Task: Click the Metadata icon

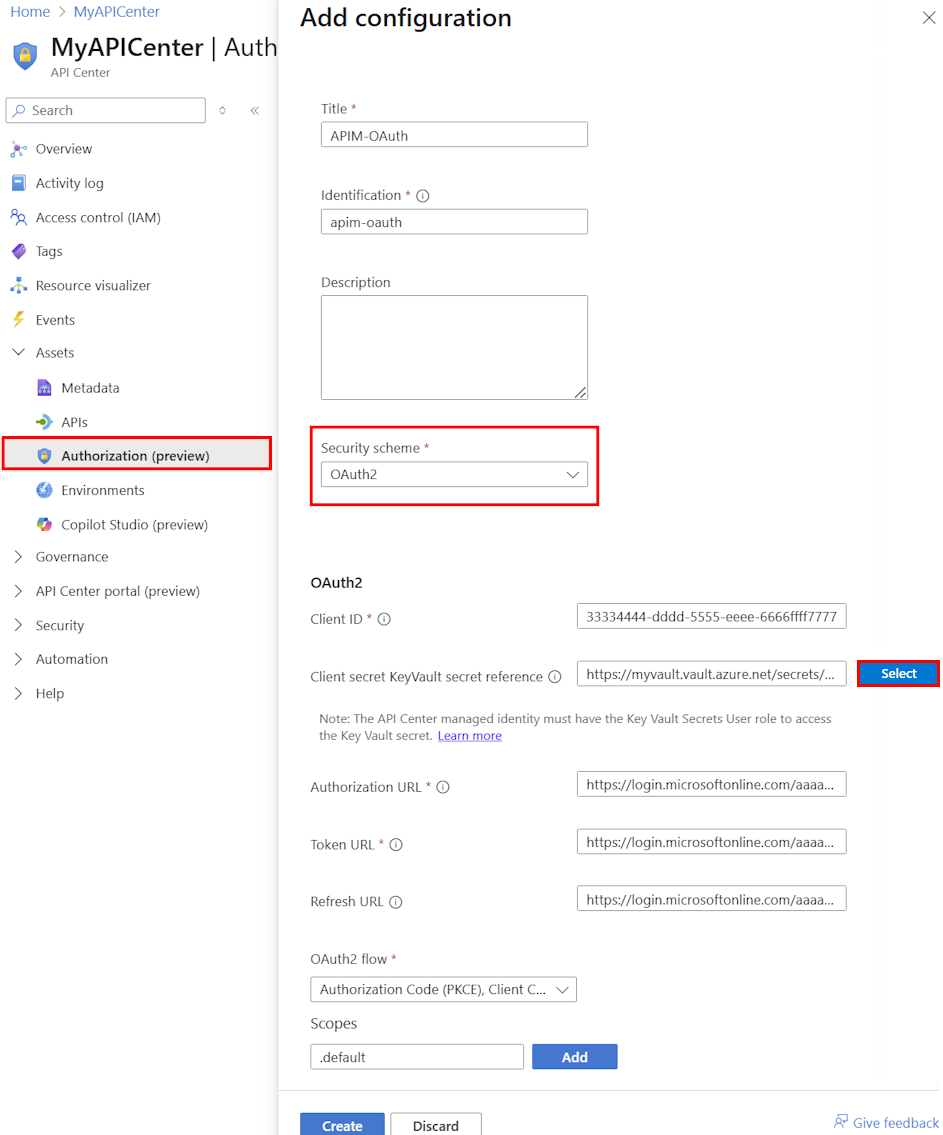Action: (44, 387)
